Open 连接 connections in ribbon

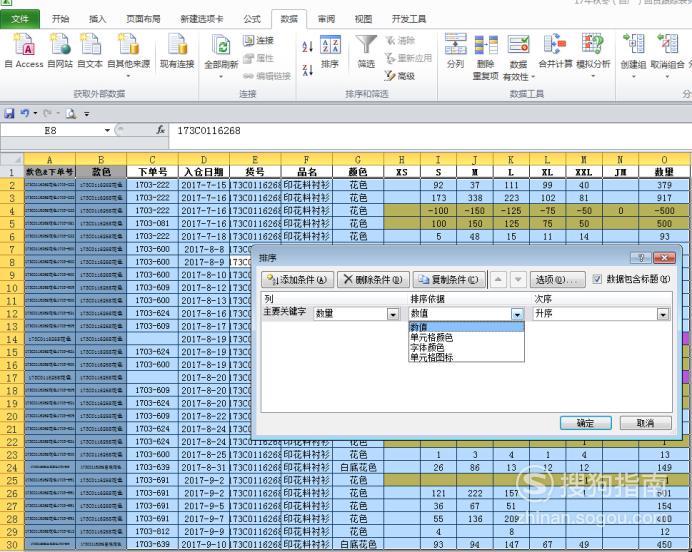click(259, 41)
